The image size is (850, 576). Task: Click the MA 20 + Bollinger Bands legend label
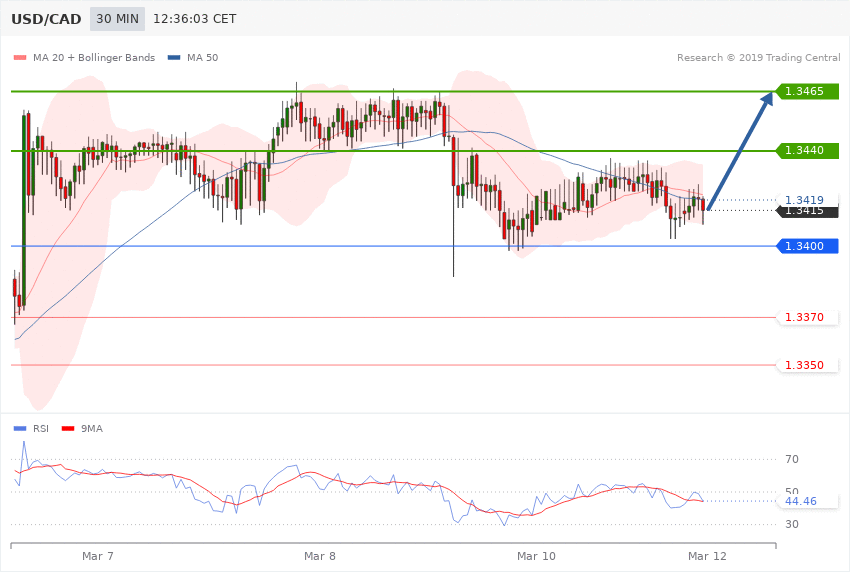click(94, 57)
